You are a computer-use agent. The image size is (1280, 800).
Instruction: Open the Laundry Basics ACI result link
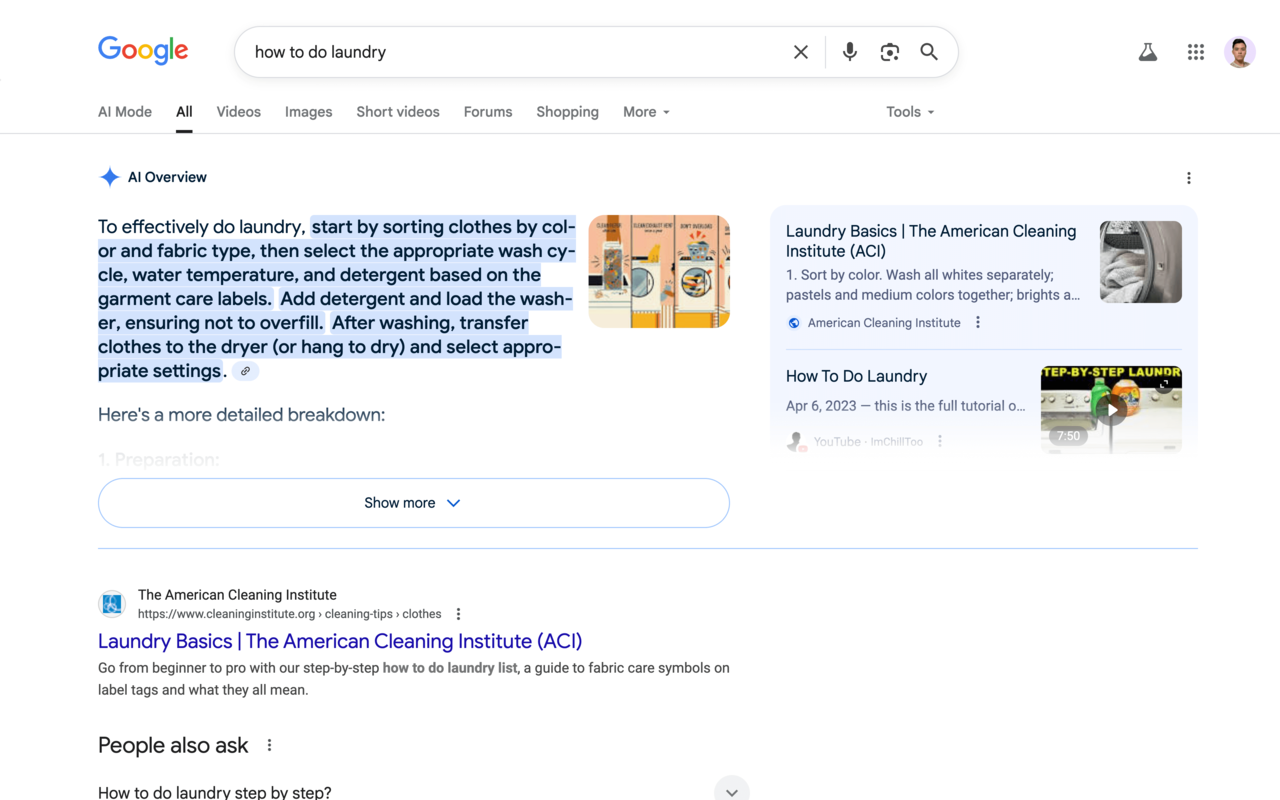[x=339, y=641]
